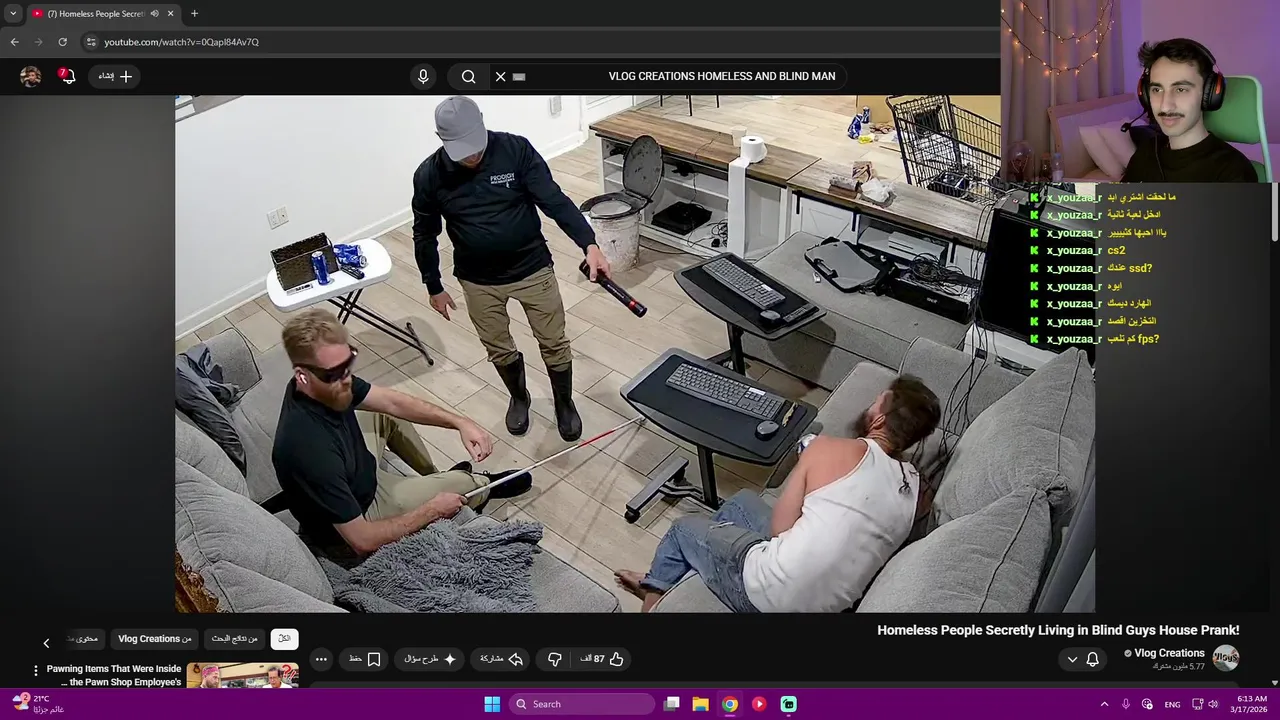Open the Vlog Creations channel avatar
1280x720 pixels.
(x=1226, y=657)
